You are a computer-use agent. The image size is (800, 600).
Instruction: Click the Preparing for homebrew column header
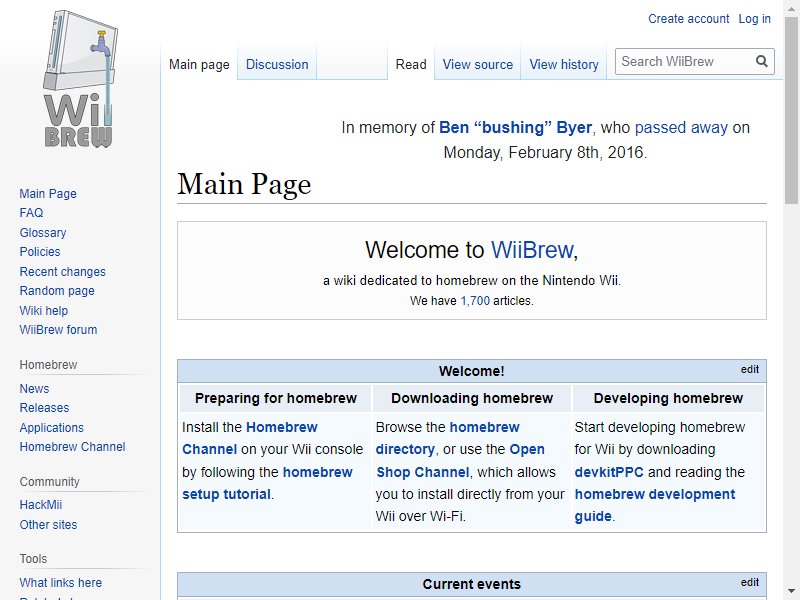point(276,398)
